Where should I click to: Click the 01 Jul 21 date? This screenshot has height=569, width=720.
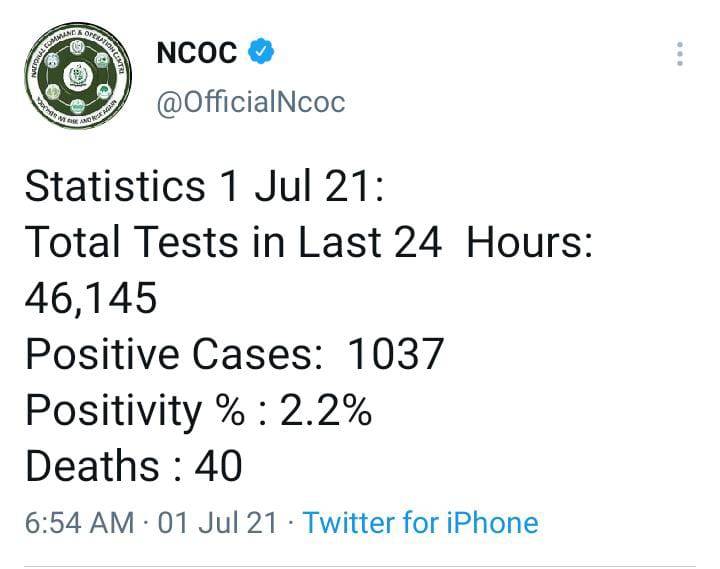218,523
